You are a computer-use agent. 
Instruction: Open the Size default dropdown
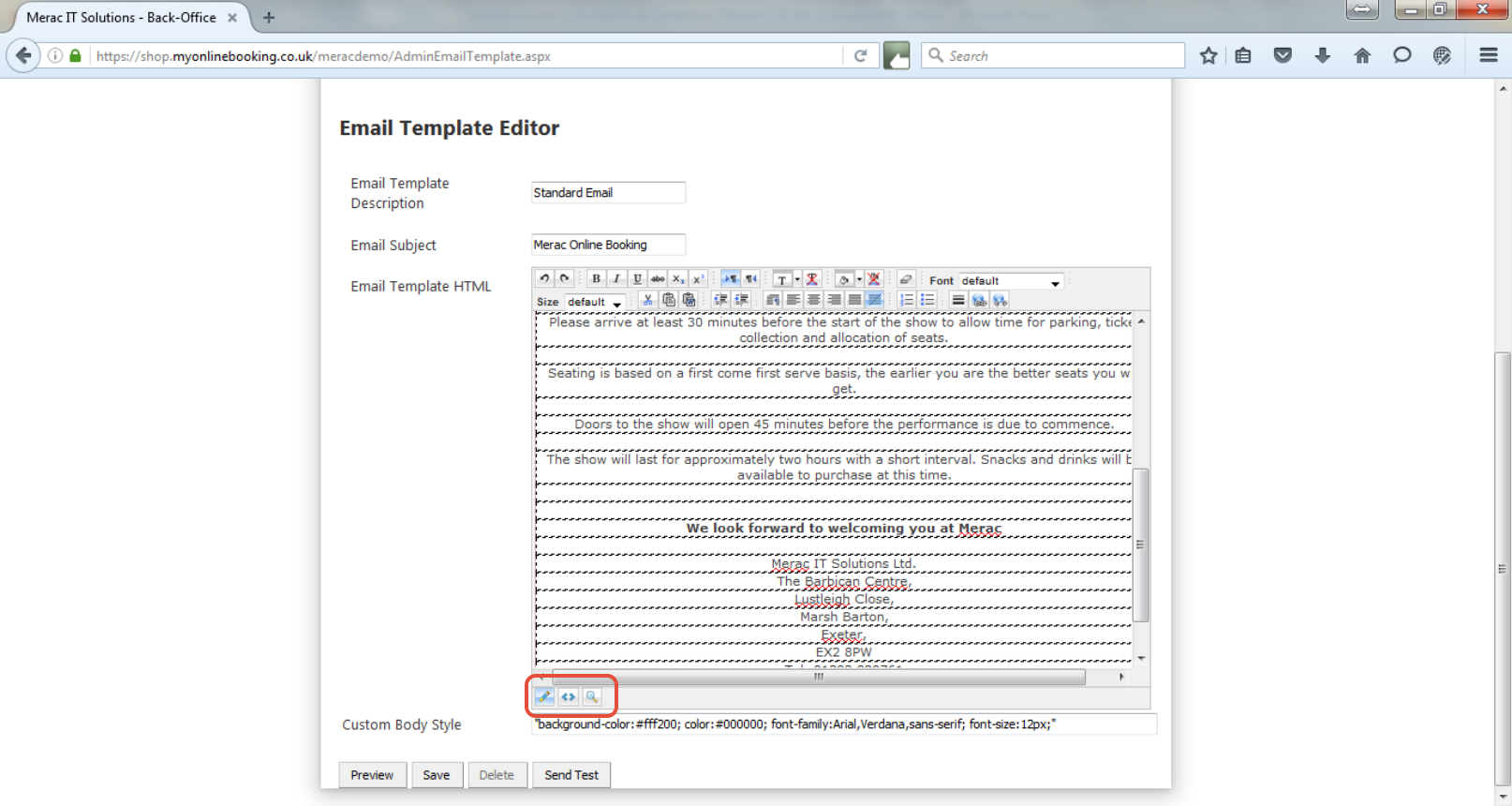coord(596,302)
